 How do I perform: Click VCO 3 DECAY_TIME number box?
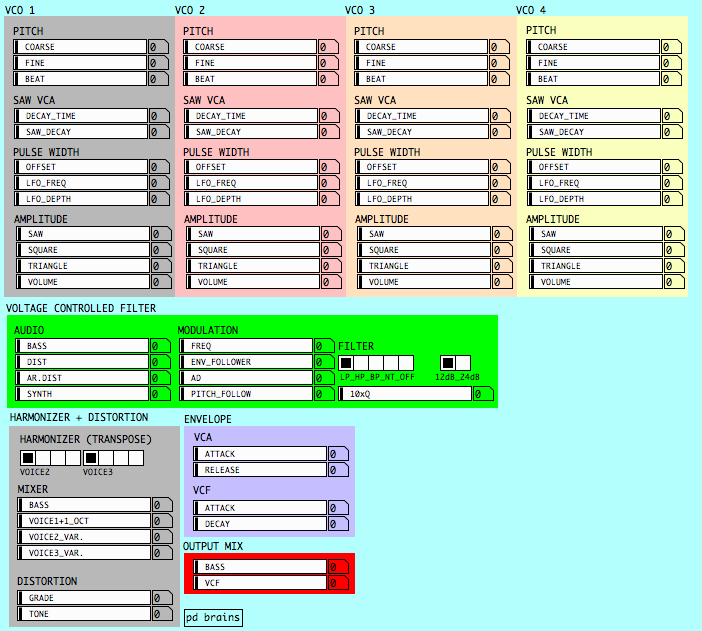501,116
